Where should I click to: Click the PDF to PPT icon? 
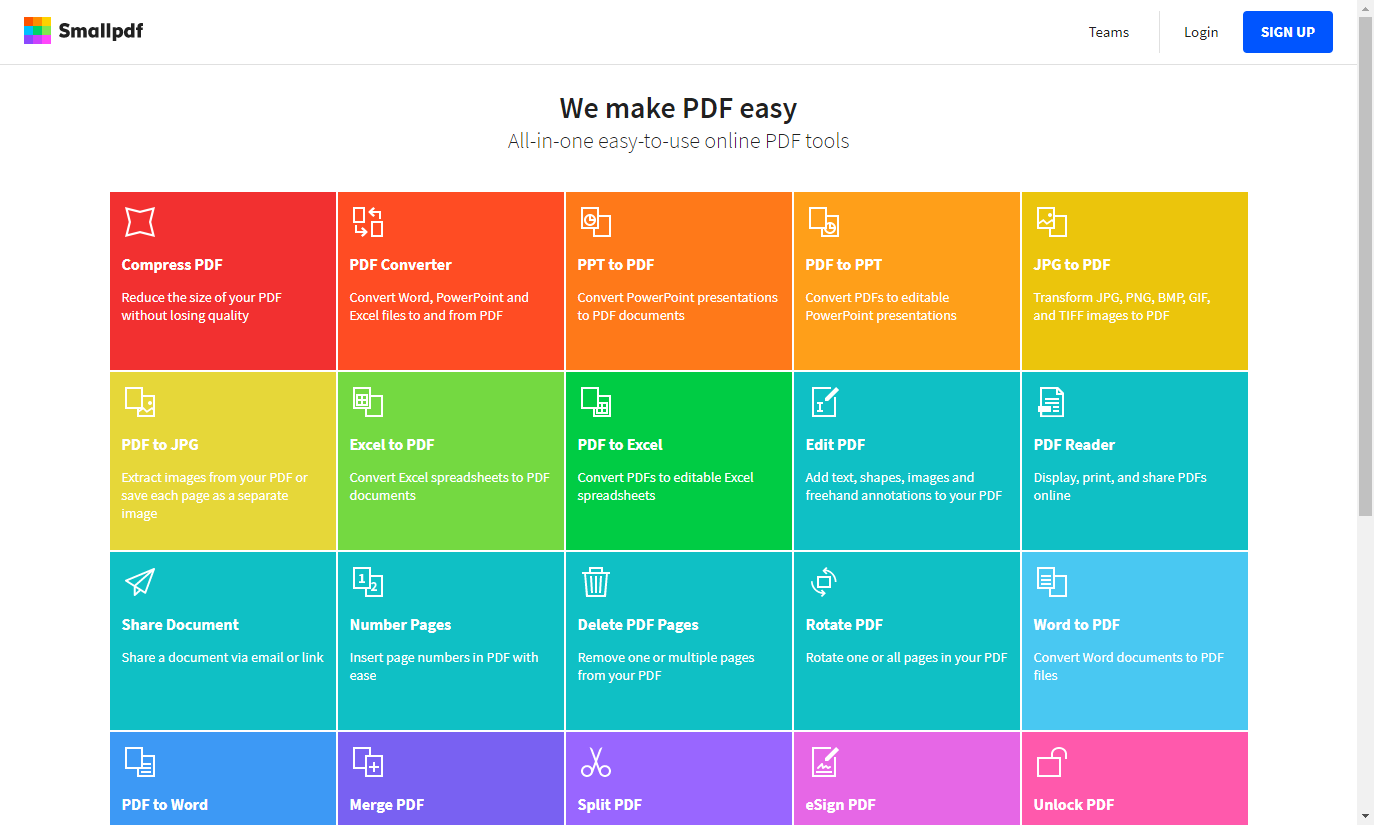coord(823,222)
